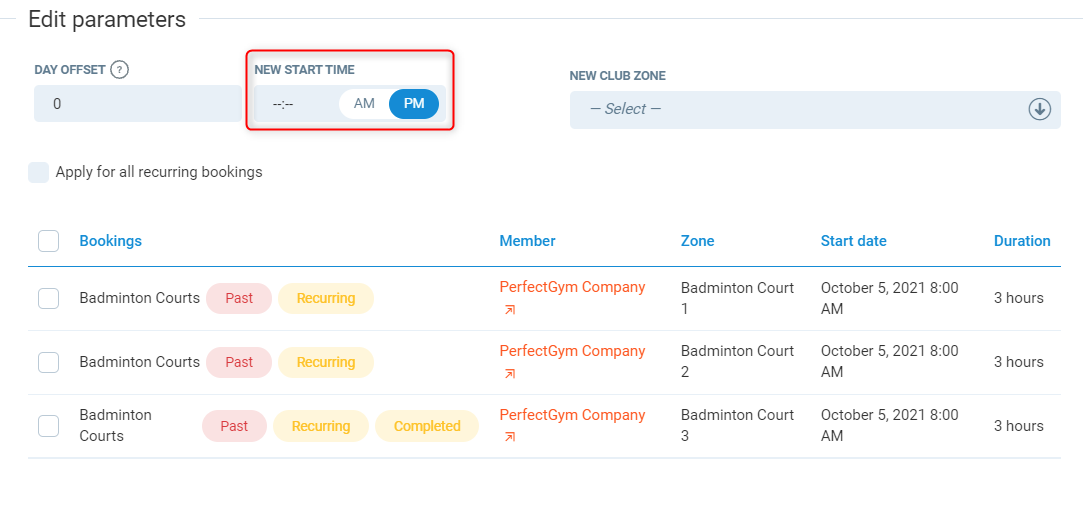Open PerfectGym Company link in first row
Screen dimensions: 1083x514
(x=572, y=287)
